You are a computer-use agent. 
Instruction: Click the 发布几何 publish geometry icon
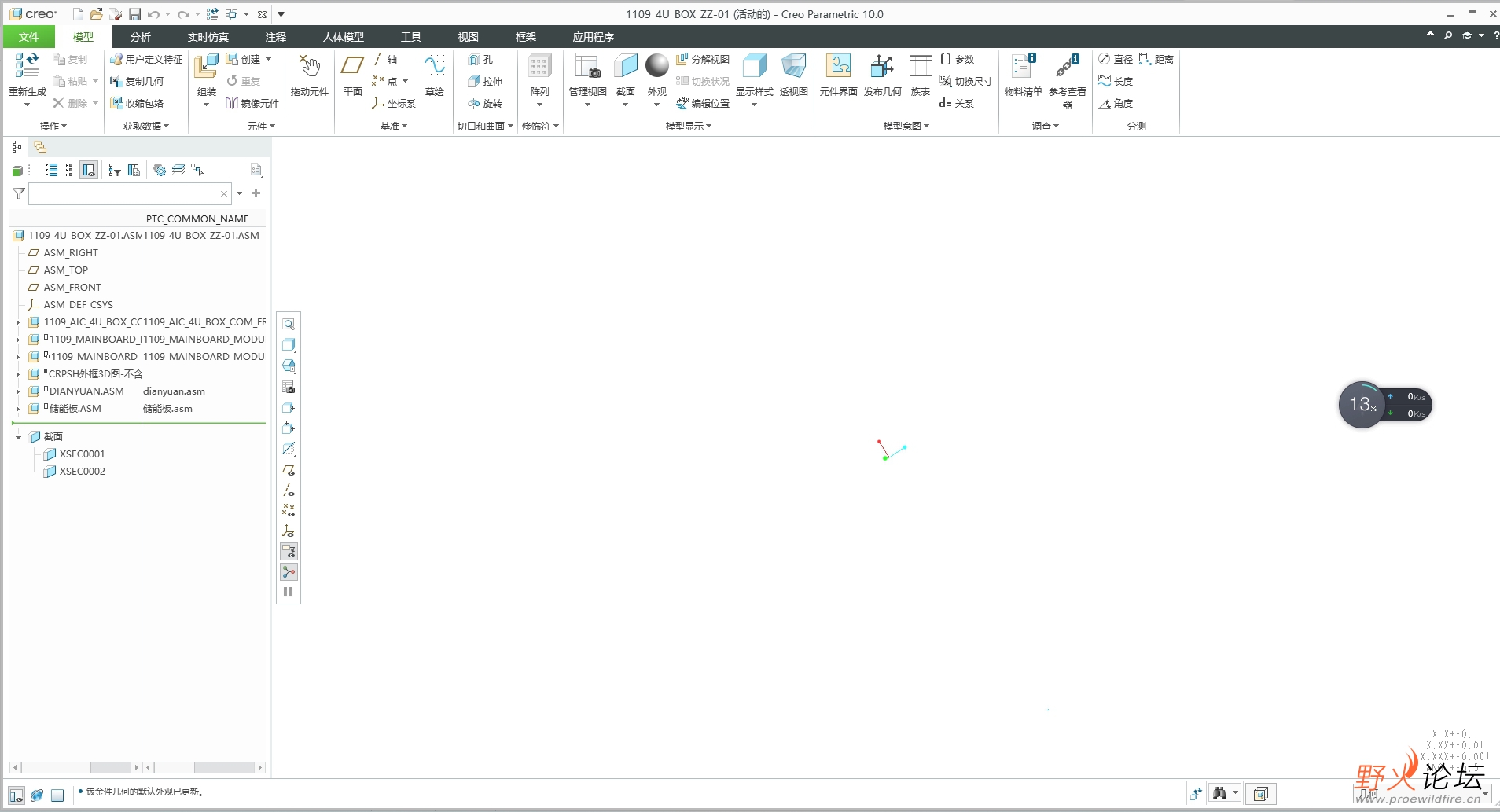tap(882, 66)
